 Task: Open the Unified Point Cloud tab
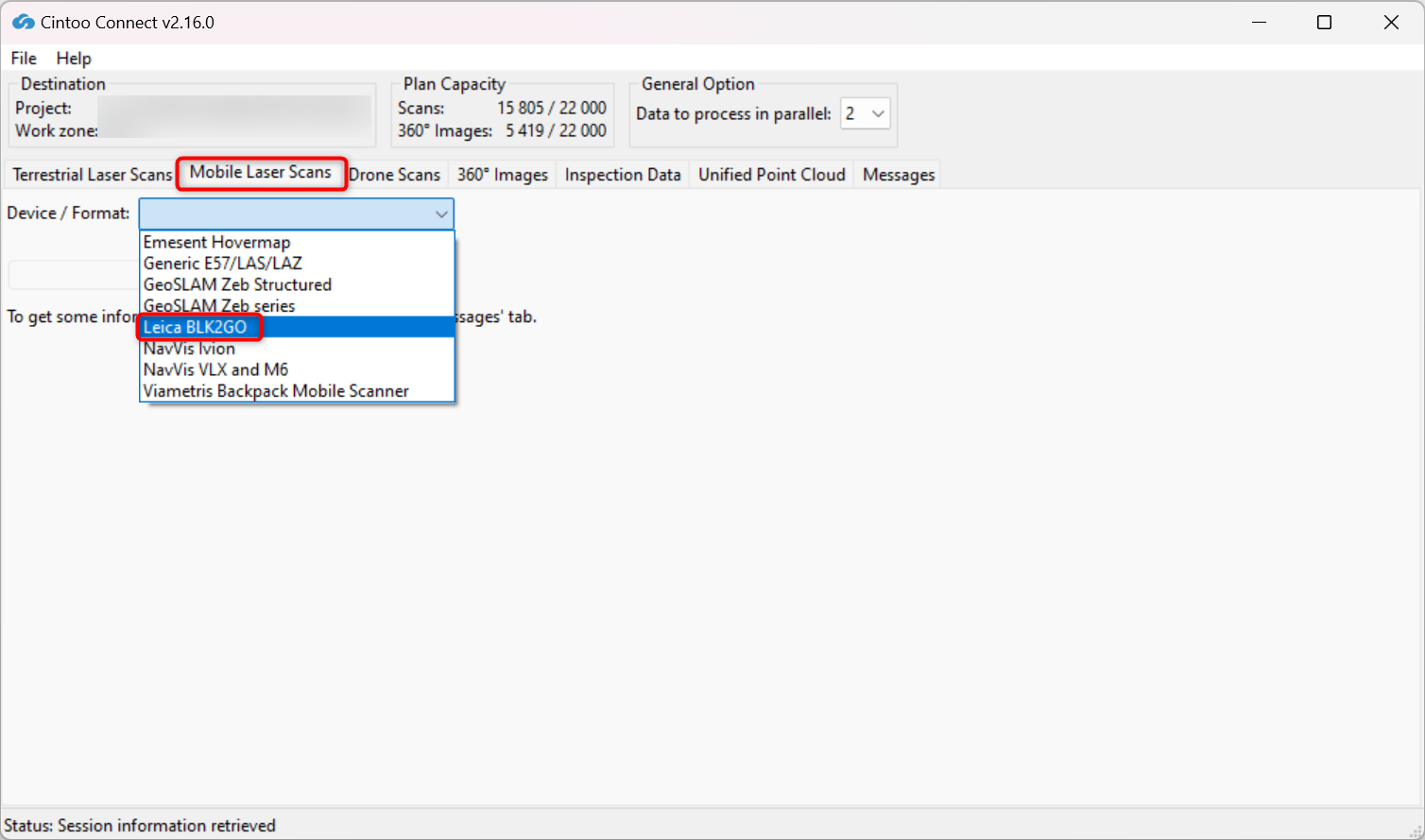coord(772,175)
